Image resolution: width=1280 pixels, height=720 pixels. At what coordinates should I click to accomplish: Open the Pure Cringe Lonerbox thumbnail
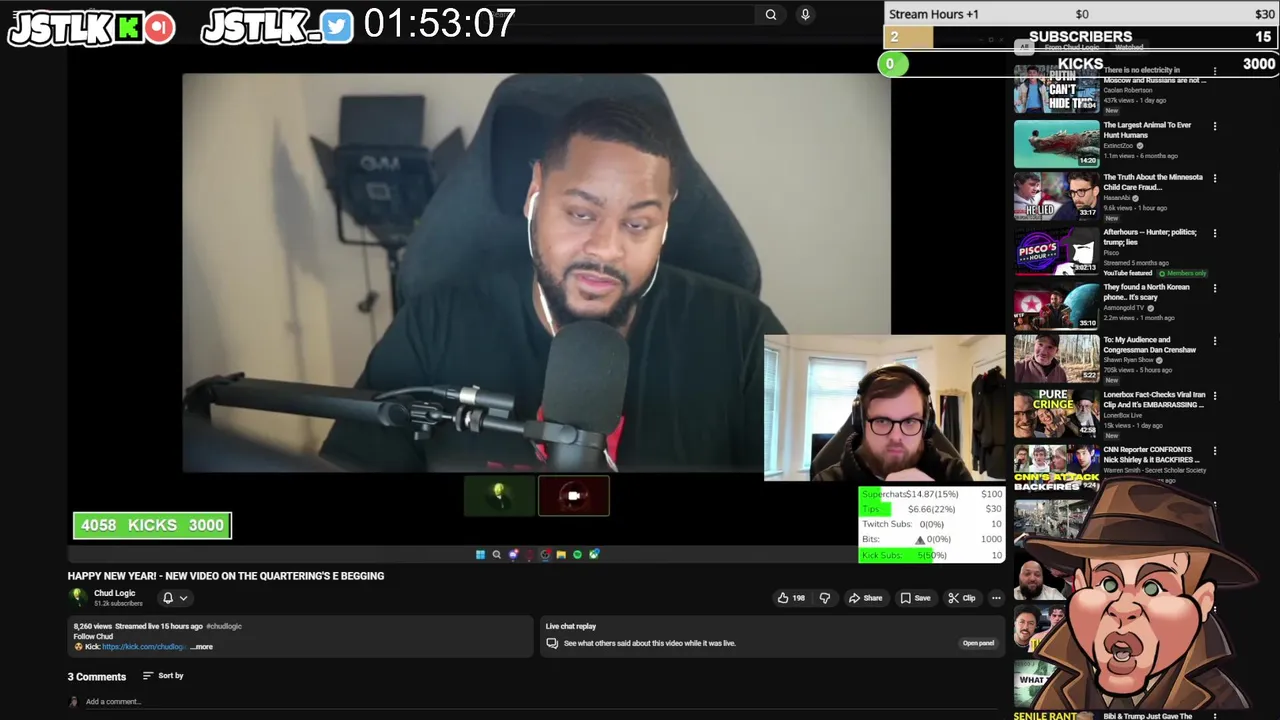[1057, 414]
